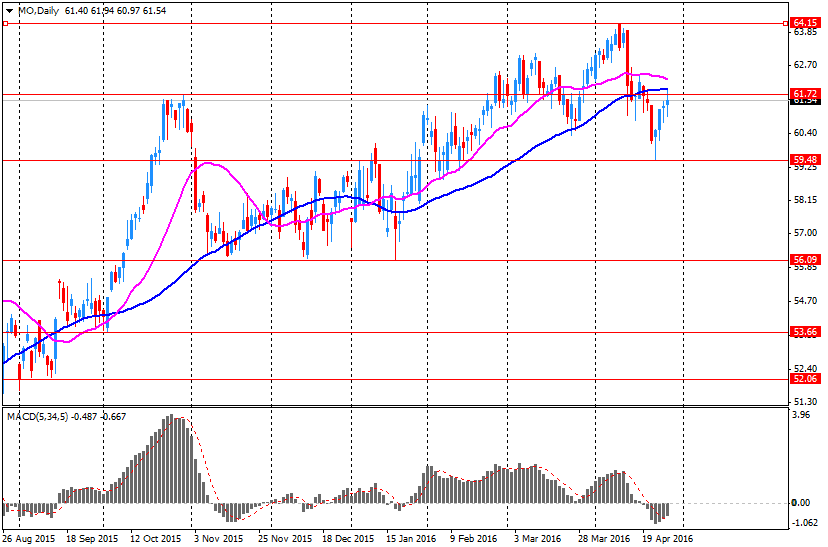
Task: Click the -1.062 value on MACD scale
Action: pos(804,523)
